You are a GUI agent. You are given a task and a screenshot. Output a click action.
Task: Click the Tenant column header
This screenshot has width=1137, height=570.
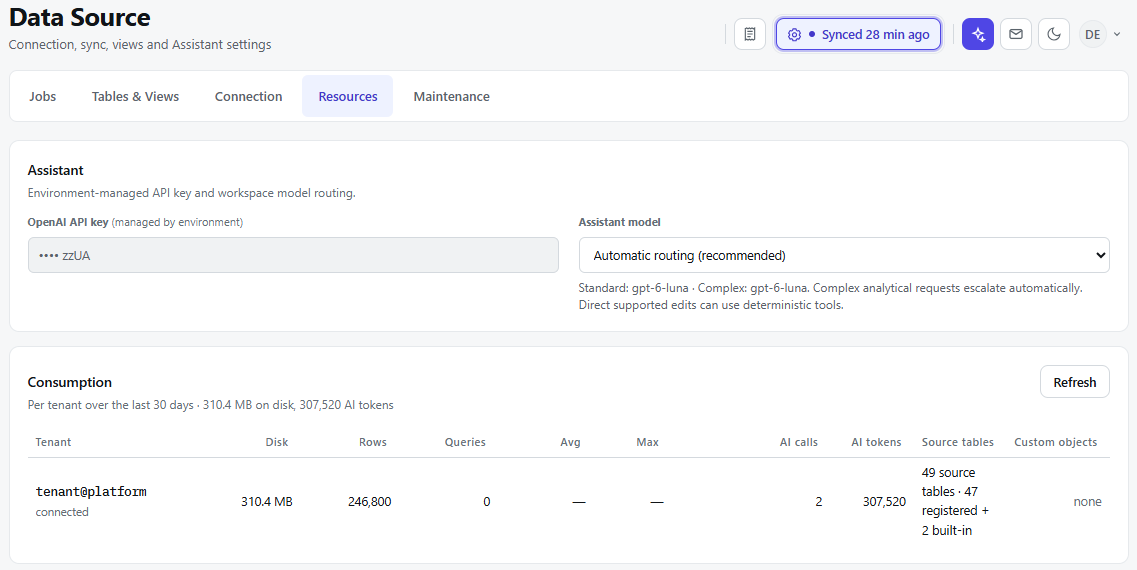click(54, 442)
